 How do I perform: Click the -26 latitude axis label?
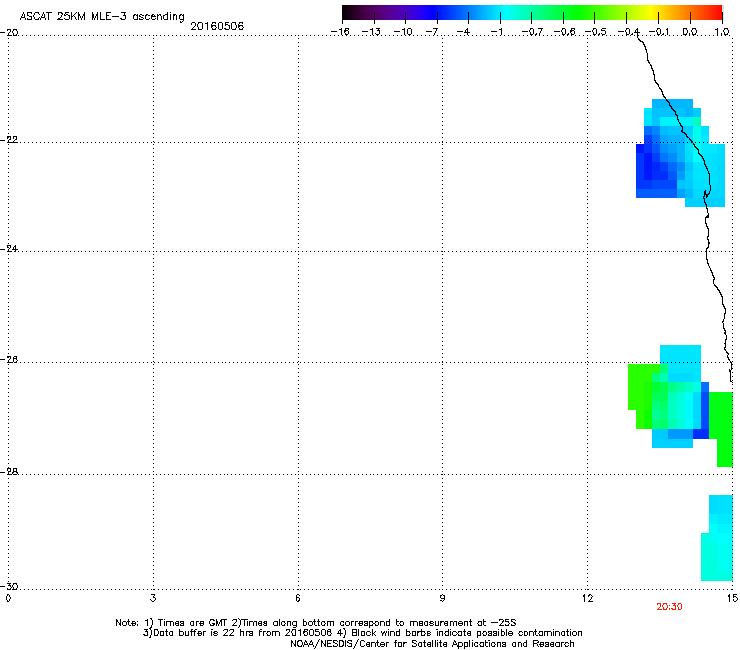pyautogui.click(x=9, y=360)
